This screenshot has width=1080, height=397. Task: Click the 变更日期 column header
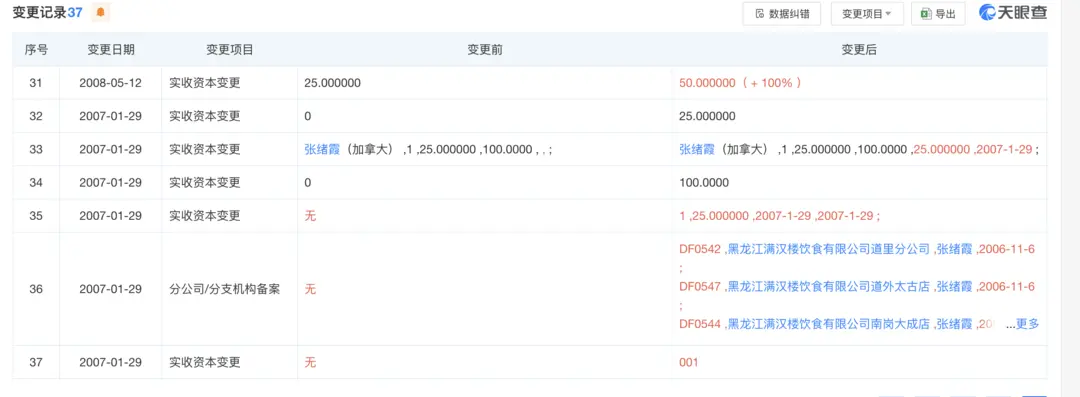(x=110, y=50)
